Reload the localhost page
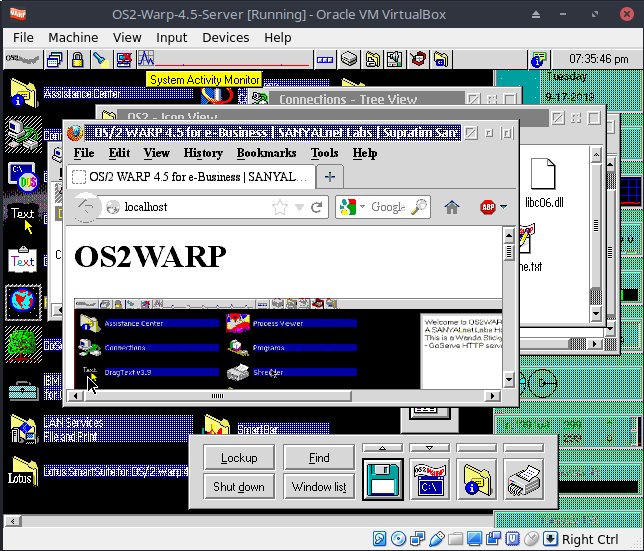The height and width of the screenshot is (551, 644). (x=316, y=207)
